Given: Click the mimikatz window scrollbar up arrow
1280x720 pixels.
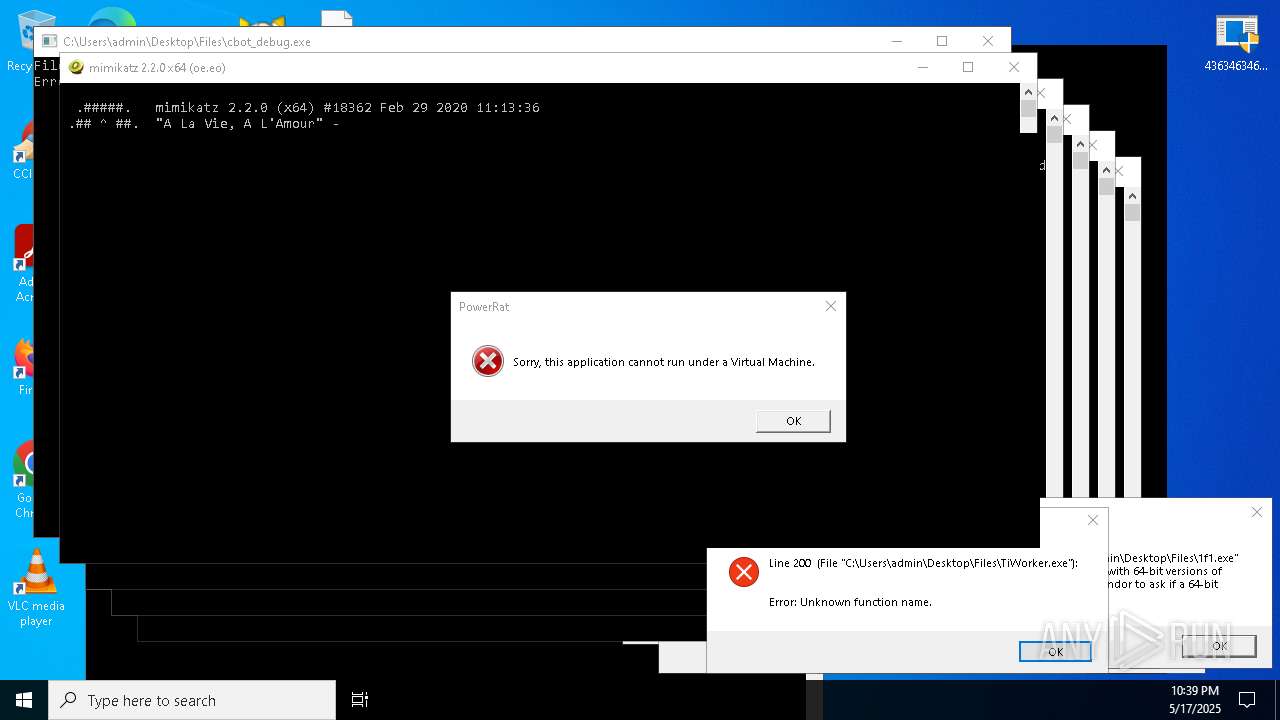Looking at the screenshot, I should click(x=1028, y=91).
